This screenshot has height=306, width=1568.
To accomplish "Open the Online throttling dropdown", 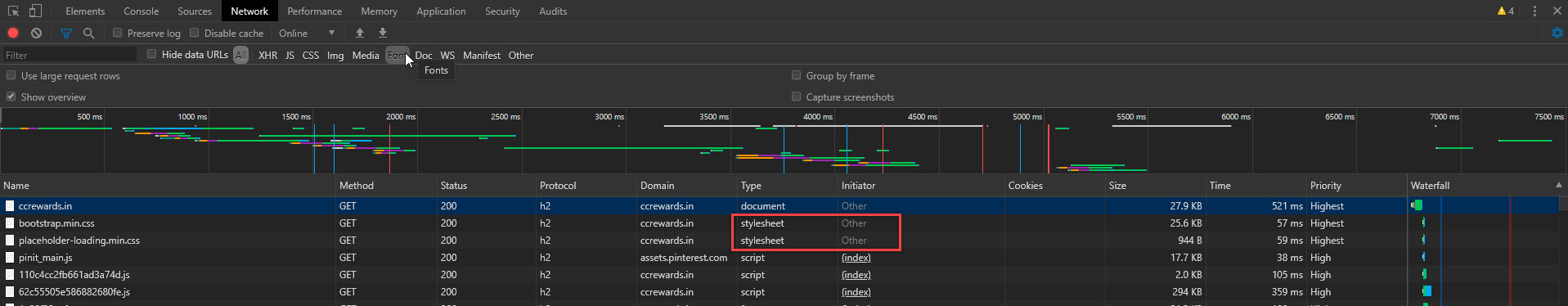I will click(x=307, y=34).
